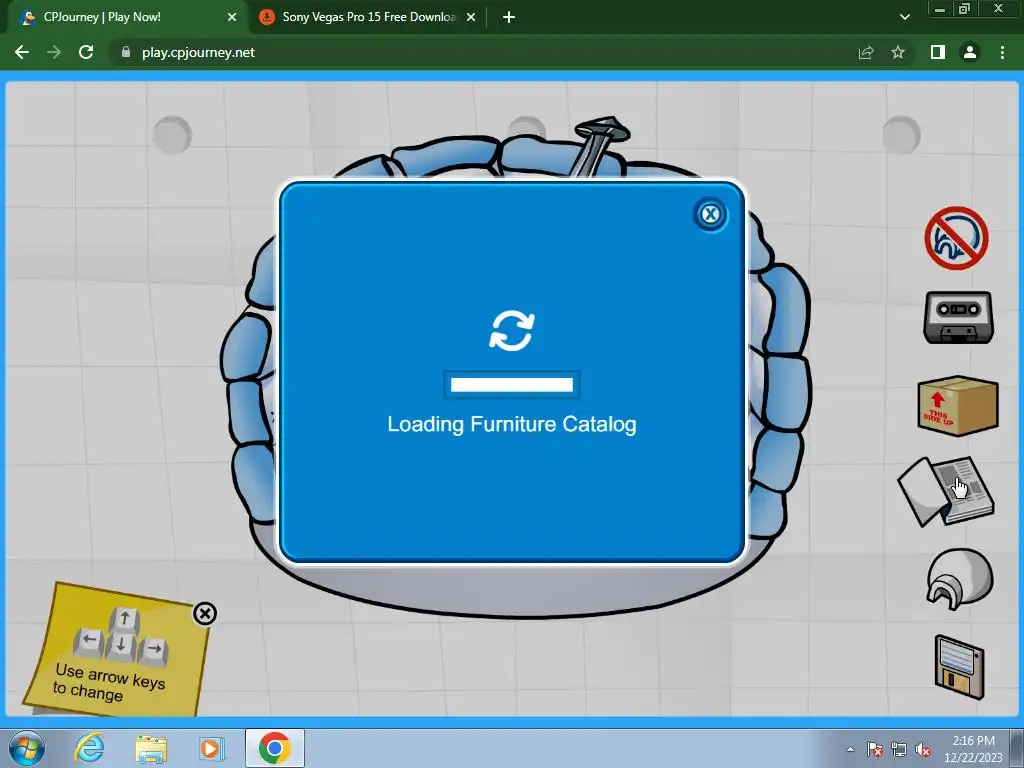
Task: Open the Action Center flag icon
Action: (874, 749)
